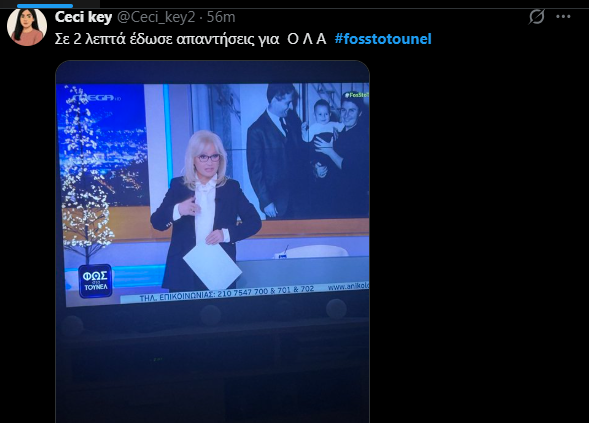
Task: Open the three-dot more options menu
Action: pos(563,17)
